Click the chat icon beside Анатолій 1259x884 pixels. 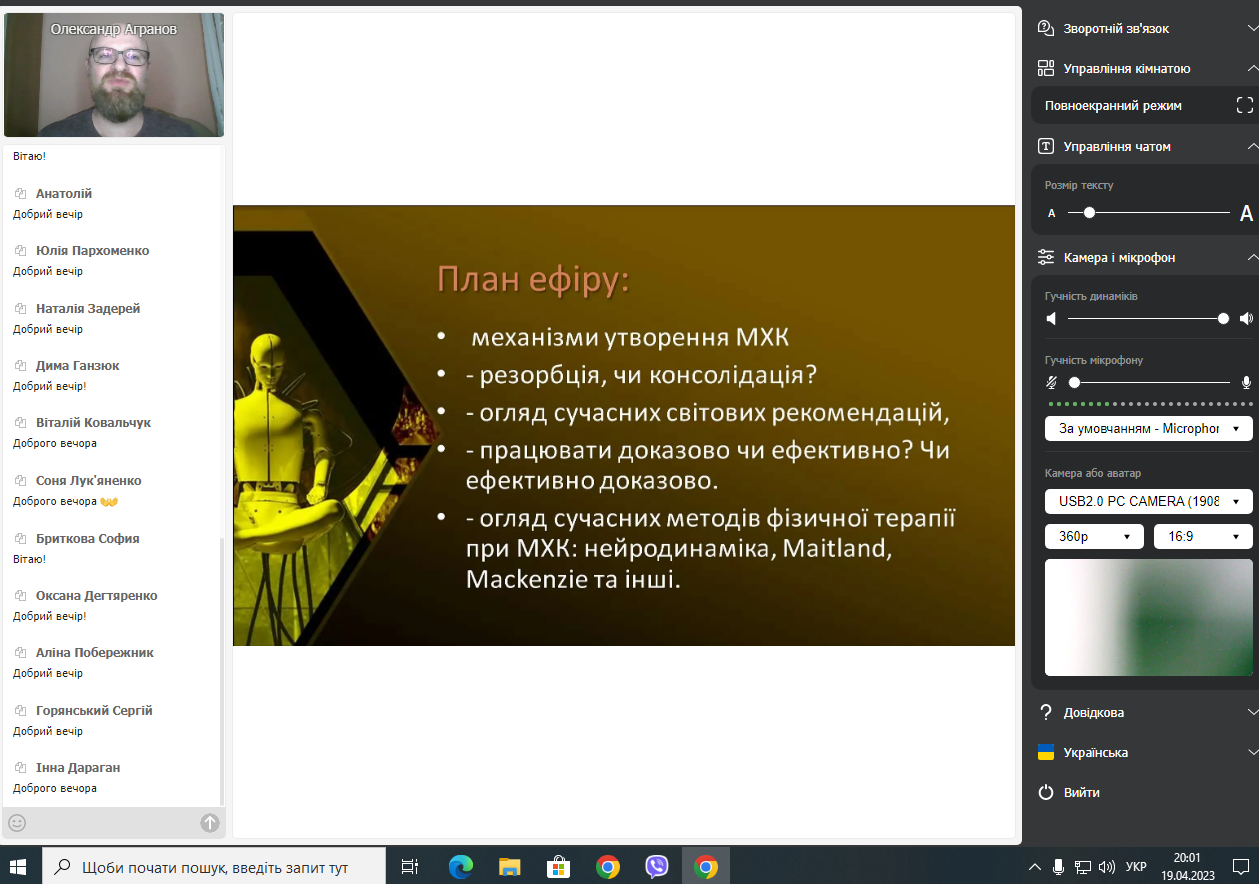coord(20,194)
